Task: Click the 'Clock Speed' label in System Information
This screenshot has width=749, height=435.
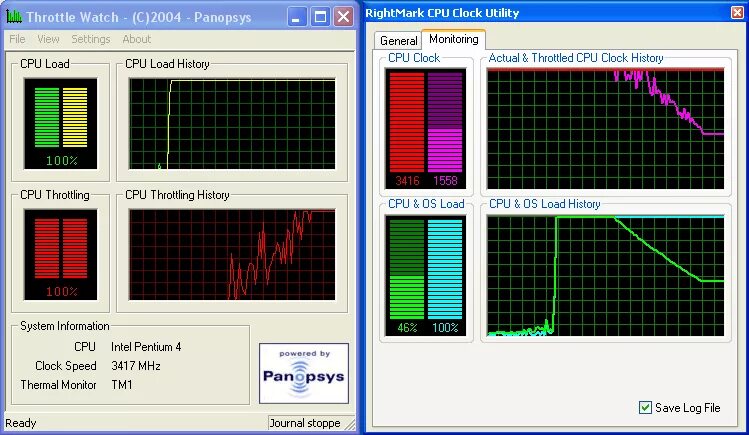Action: [x=66, y=366]
